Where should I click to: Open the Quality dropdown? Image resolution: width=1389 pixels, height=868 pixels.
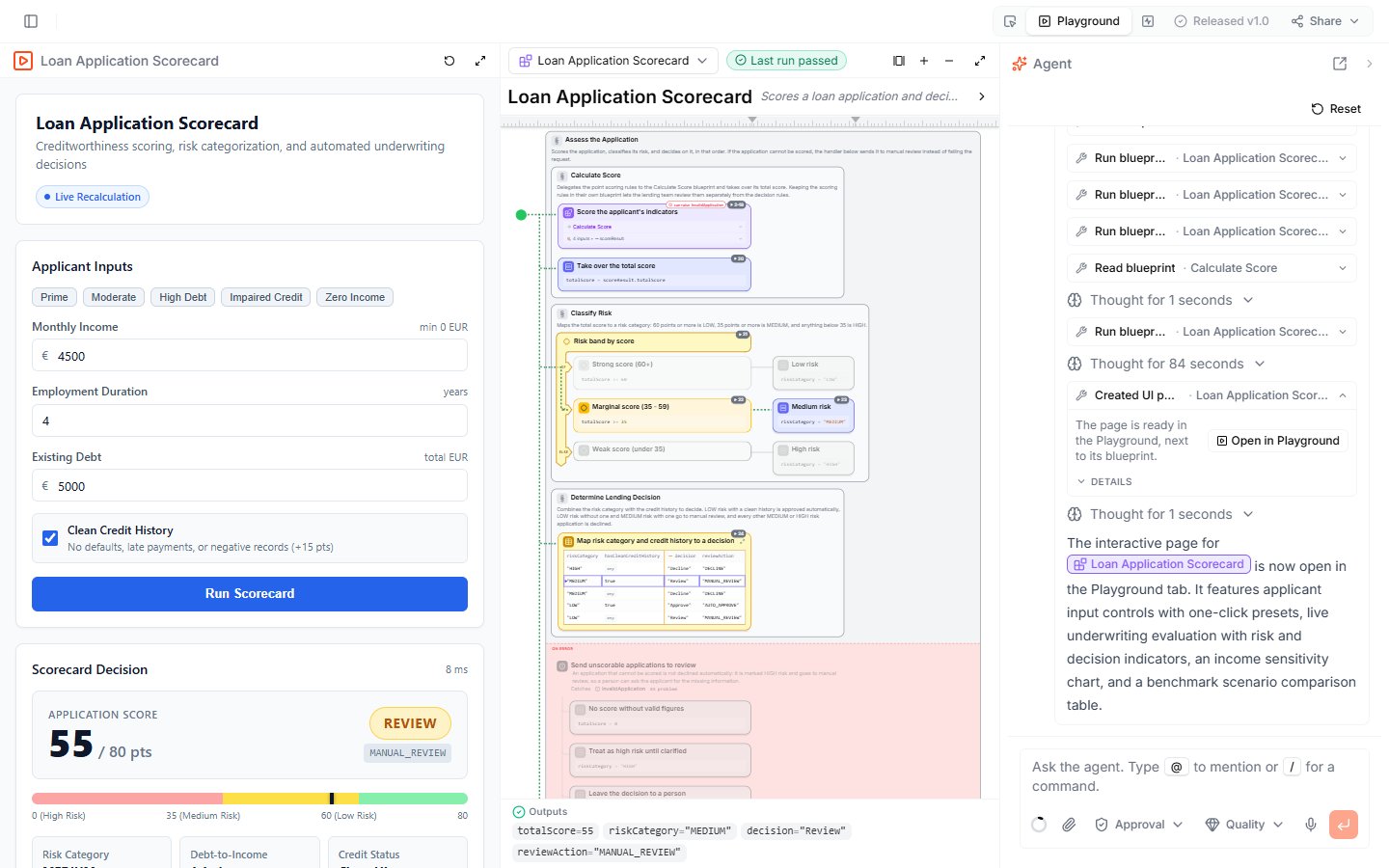1244,825
